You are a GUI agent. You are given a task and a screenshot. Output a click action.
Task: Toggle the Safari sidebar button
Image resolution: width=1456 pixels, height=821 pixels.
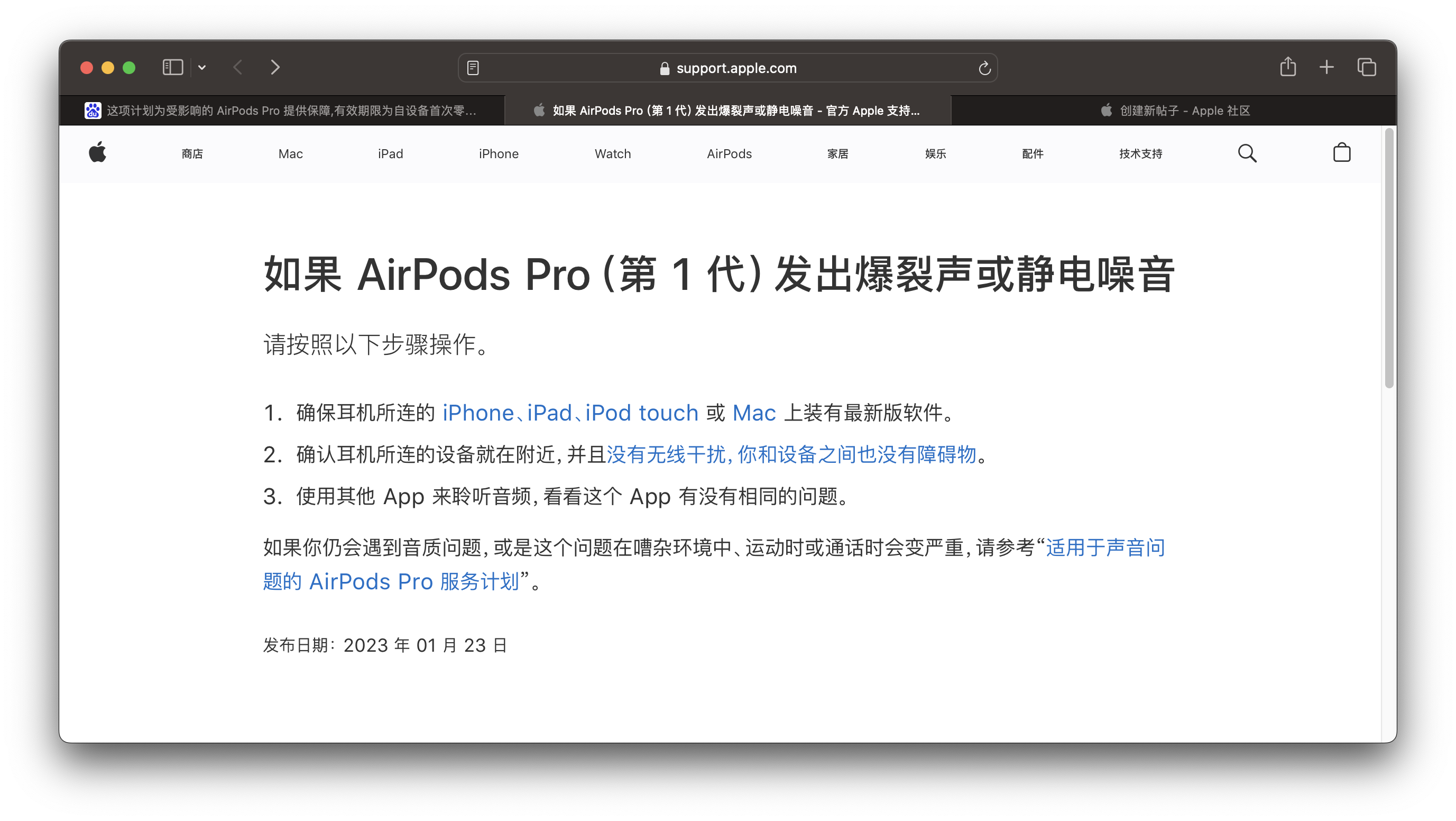coord(172,67)
